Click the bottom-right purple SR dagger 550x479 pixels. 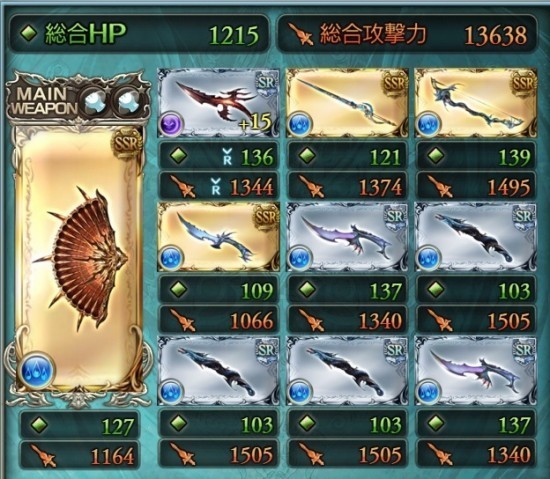pos(476,370)
